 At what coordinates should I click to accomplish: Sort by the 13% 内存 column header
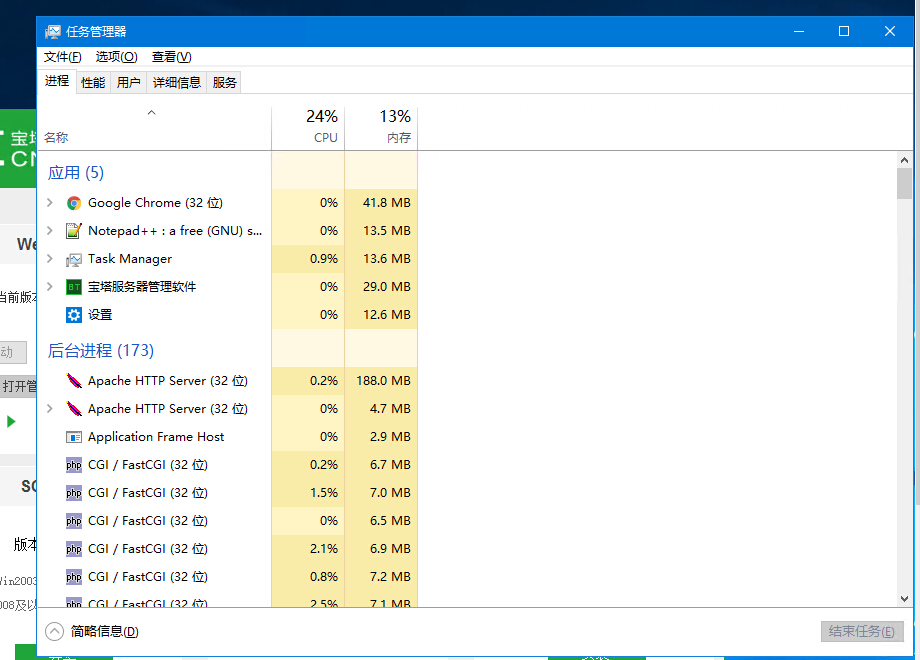pos(381,128)
